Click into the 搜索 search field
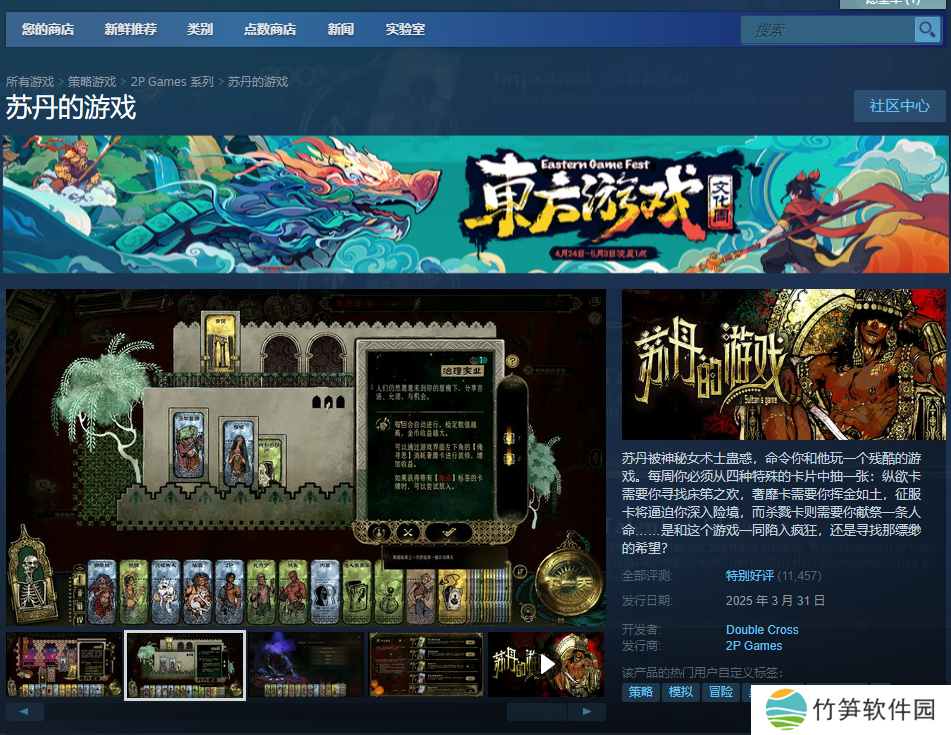This screenshot has width=951, height=735. 828,30
